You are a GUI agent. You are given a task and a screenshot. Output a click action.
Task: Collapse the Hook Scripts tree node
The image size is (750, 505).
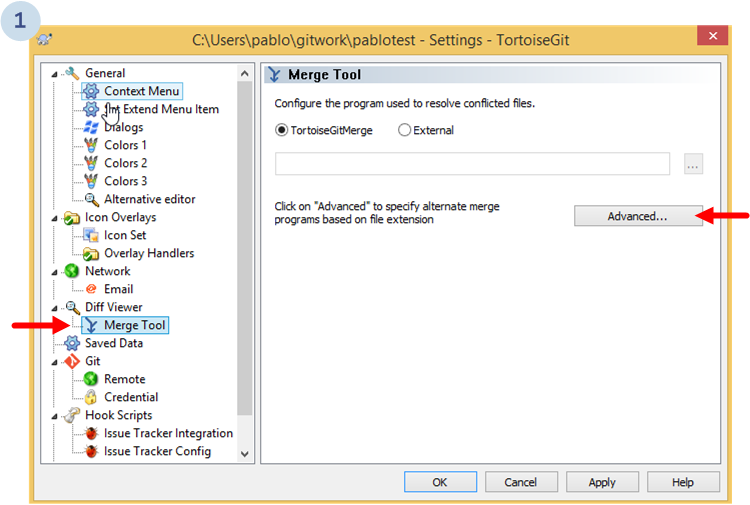tap(55, 417)
